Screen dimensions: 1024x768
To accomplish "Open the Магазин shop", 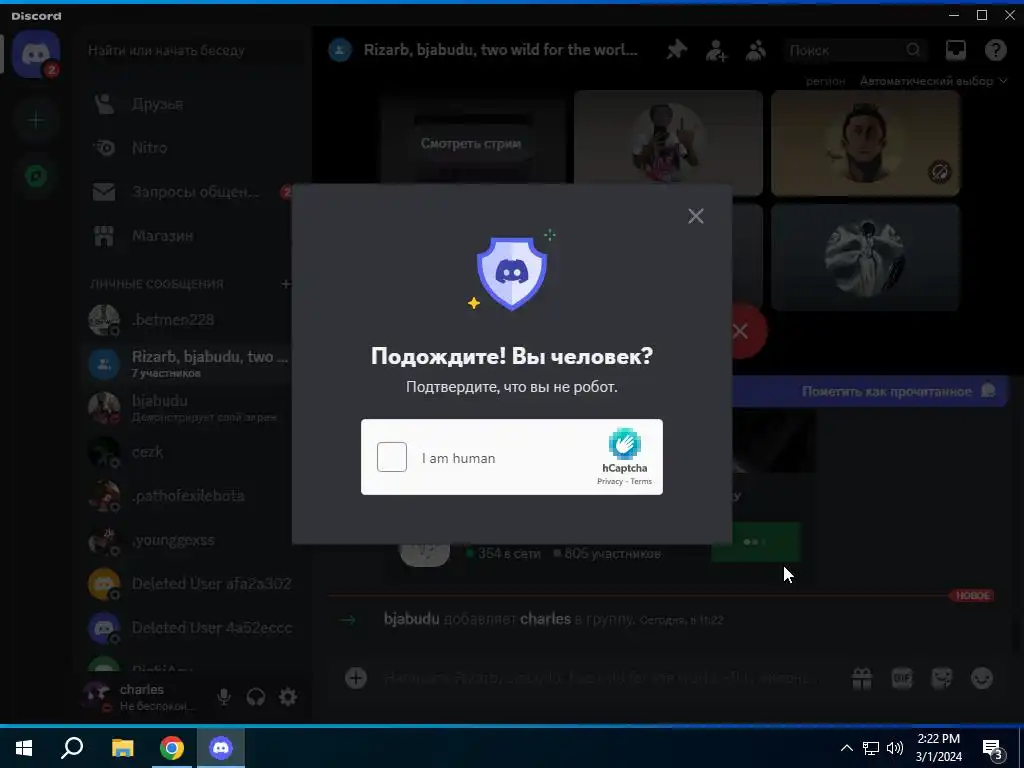I will [x=188, y=236].
